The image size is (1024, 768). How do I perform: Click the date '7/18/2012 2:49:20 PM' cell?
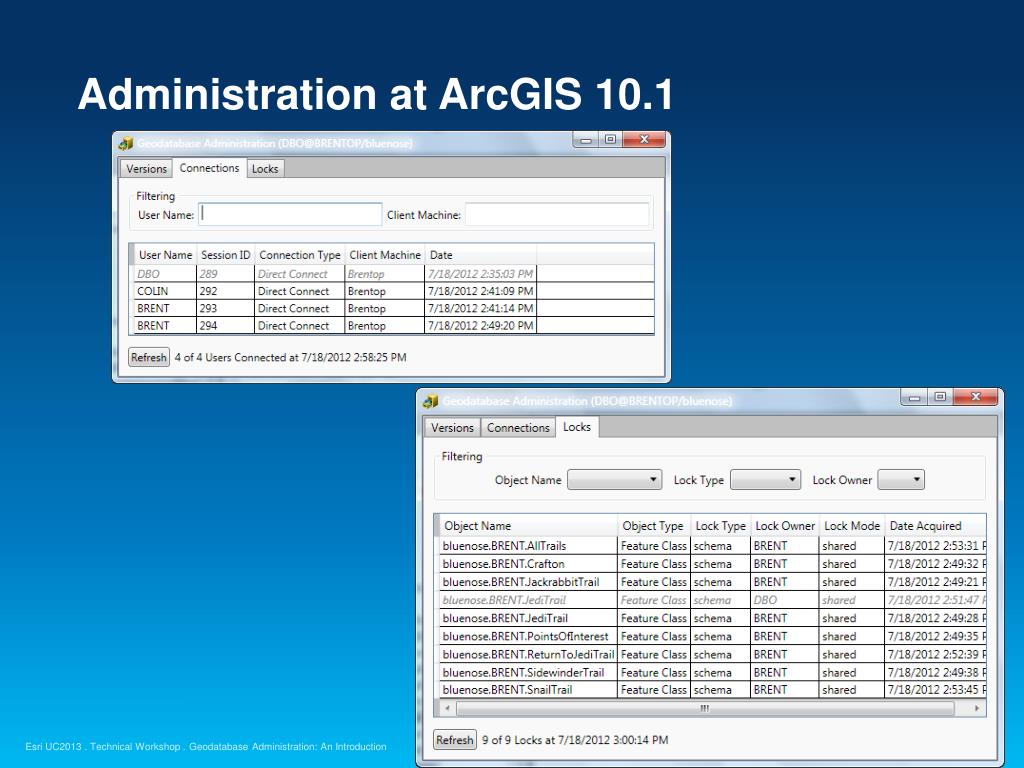[481, 325]
